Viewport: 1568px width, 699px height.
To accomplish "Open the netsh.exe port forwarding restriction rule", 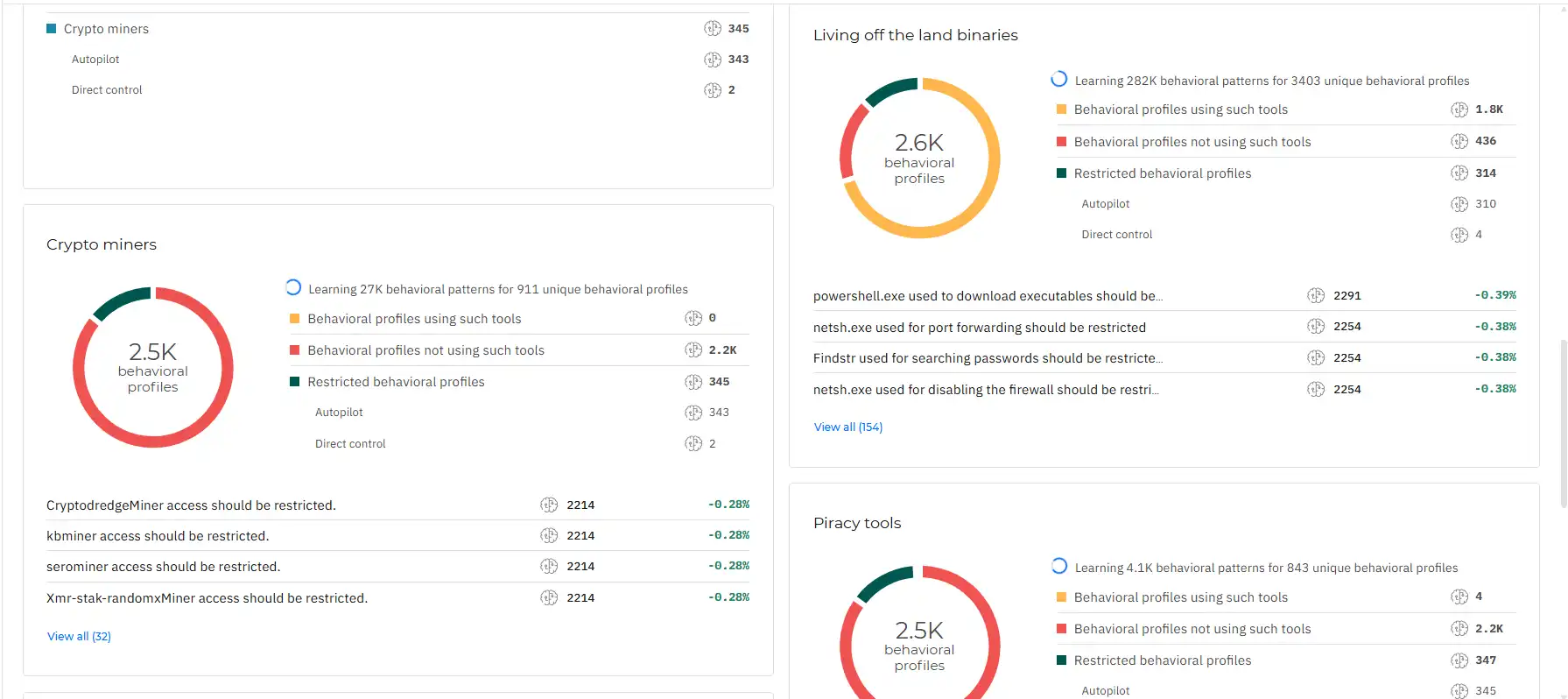I will pyautogui.click(x=980, y=328).
